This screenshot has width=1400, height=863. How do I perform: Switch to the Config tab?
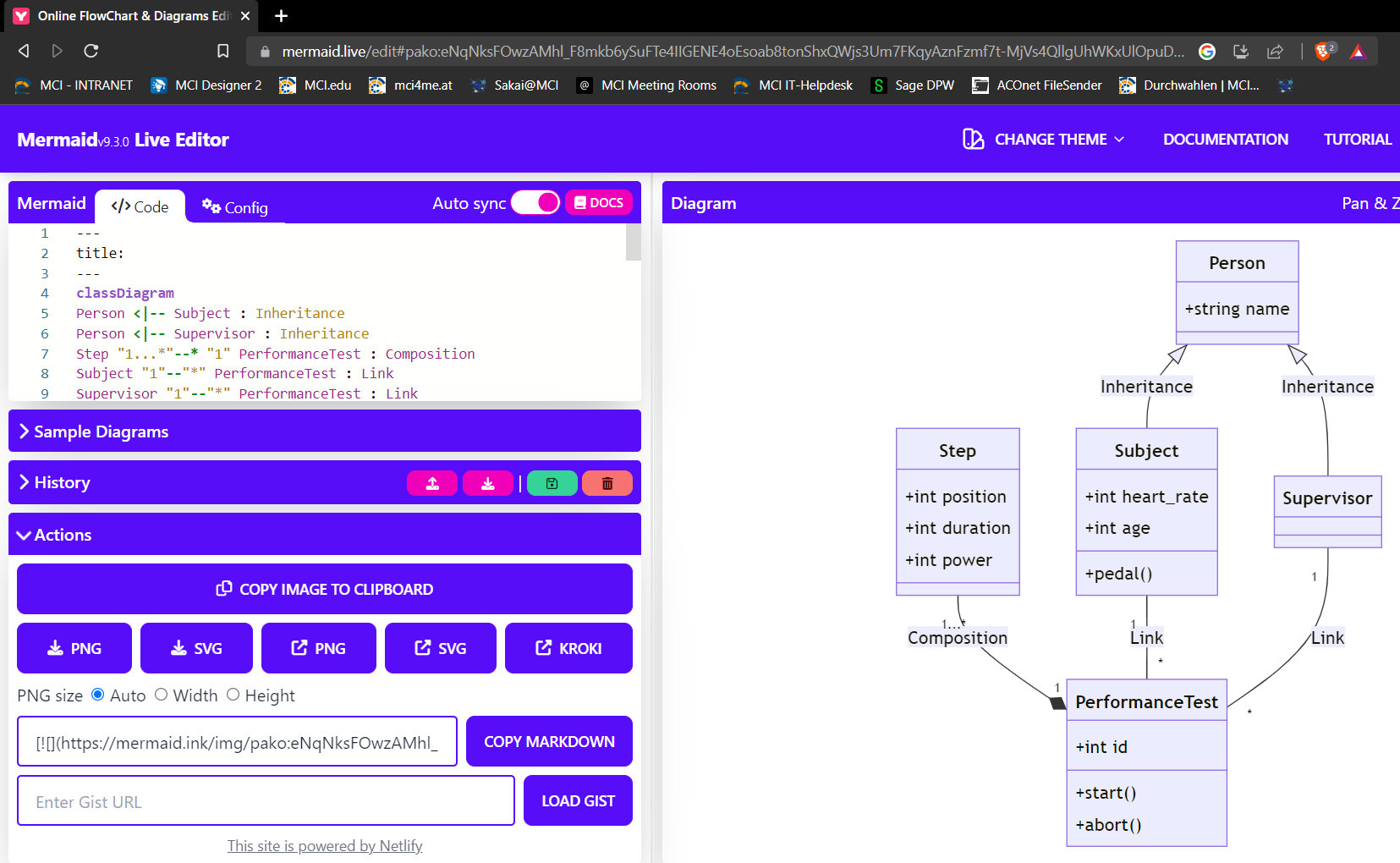235,206
